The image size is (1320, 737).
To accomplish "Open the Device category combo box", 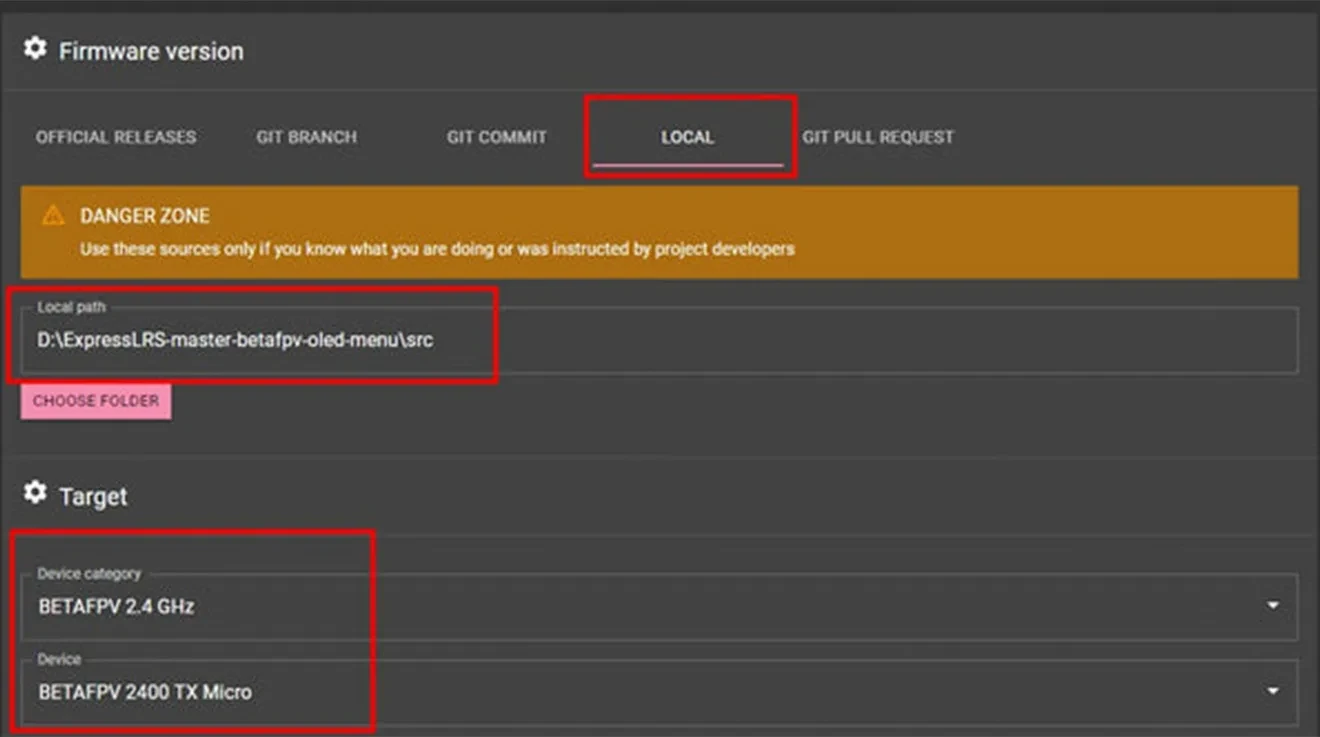I will (x=640, y=607).
